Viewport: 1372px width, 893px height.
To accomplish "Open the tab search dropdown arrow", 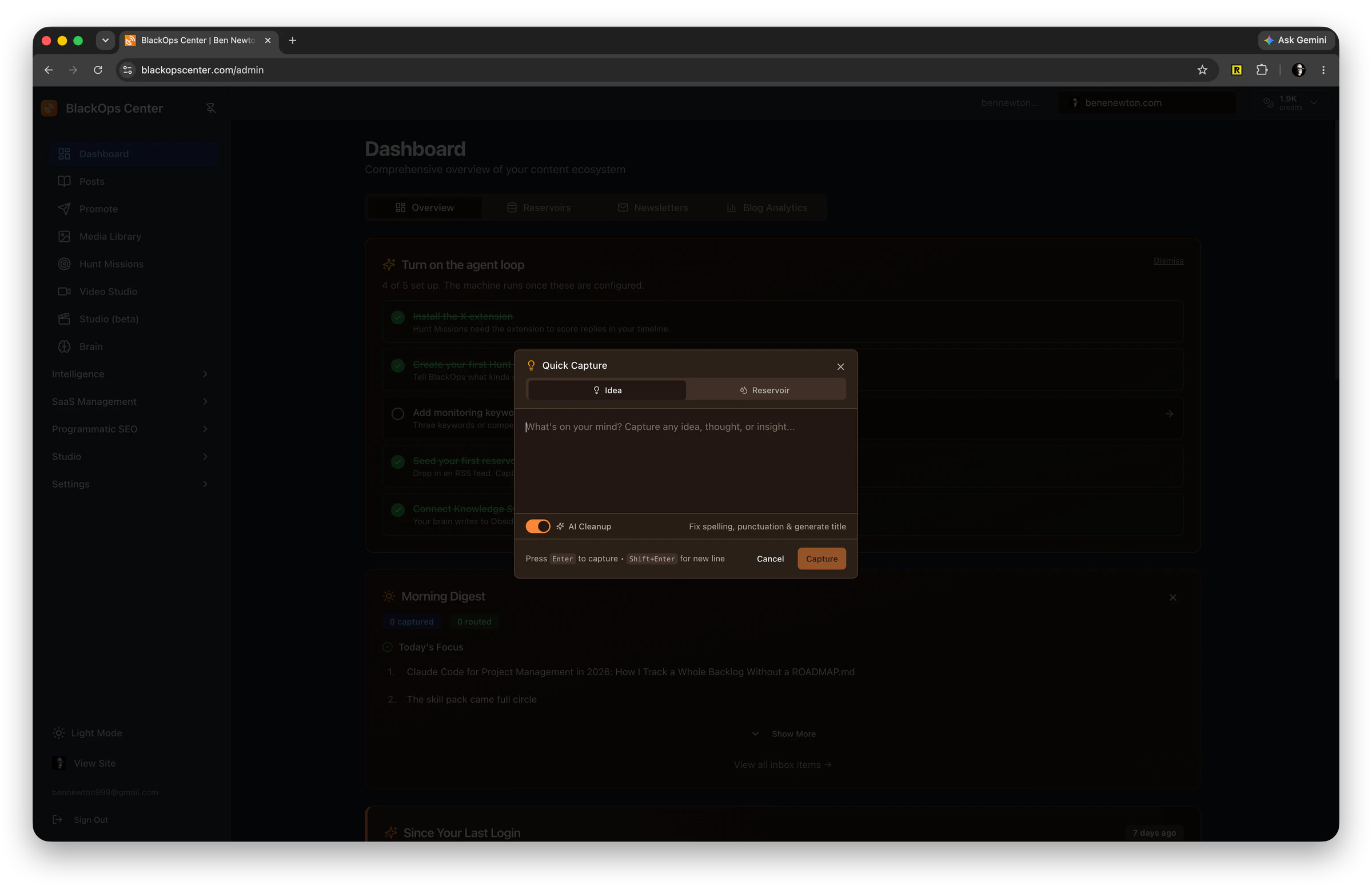I will [x=105, y=41].
